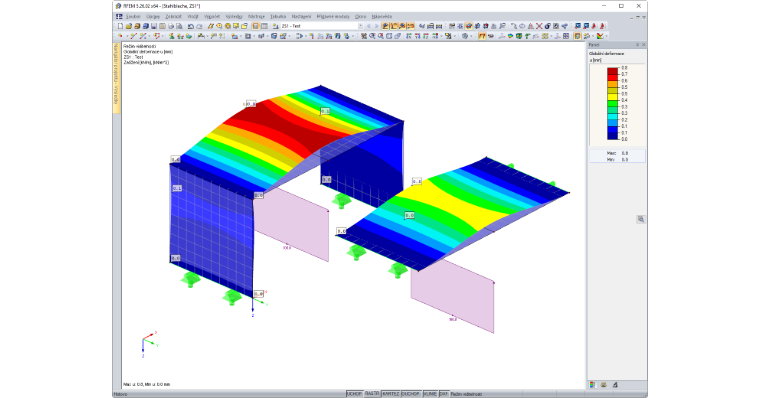
Task: Click the Undo arrow icon
Action: (x=190, y=26)
